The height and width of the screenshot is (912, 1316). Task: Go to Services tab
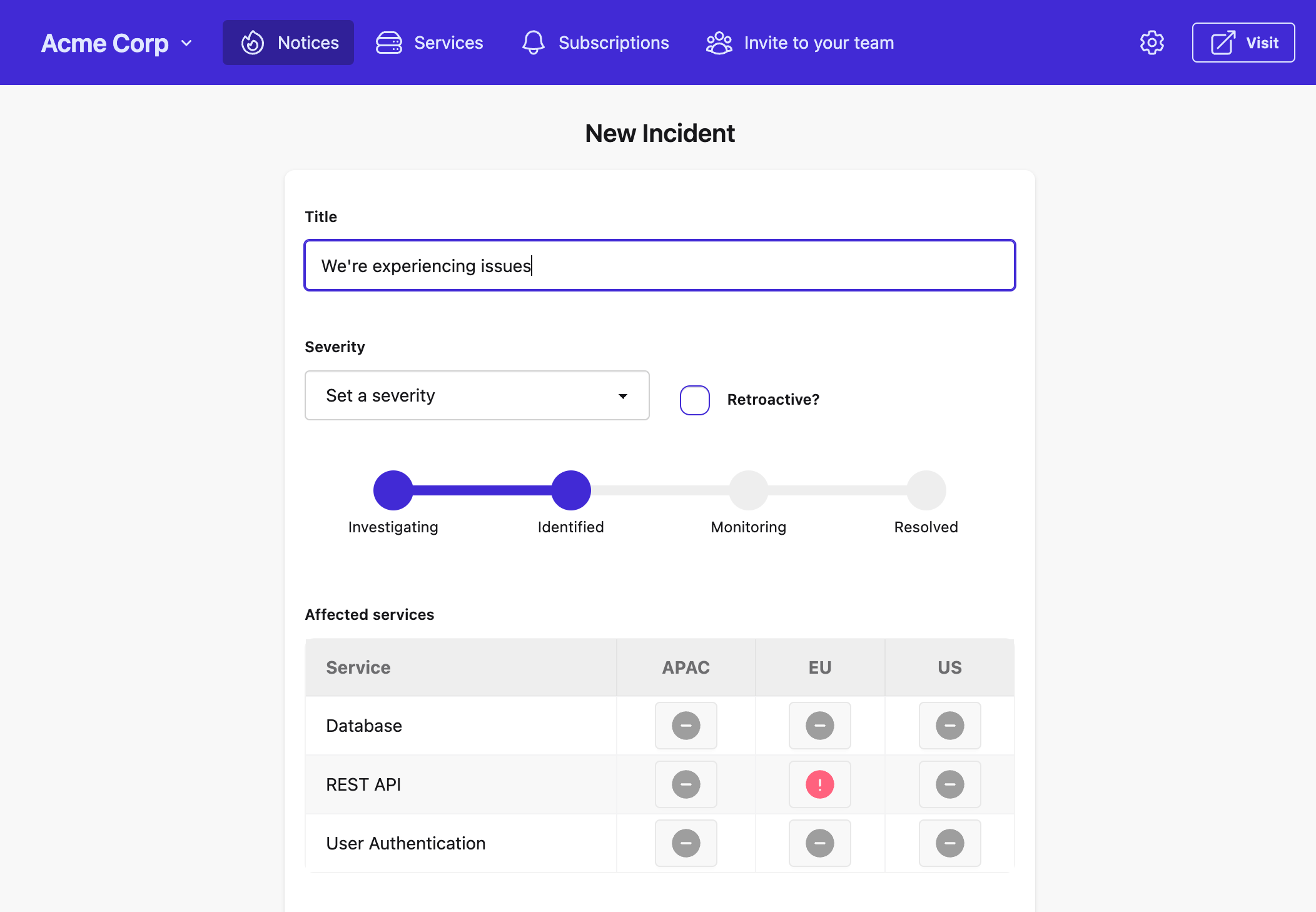(x=429, y=43)
